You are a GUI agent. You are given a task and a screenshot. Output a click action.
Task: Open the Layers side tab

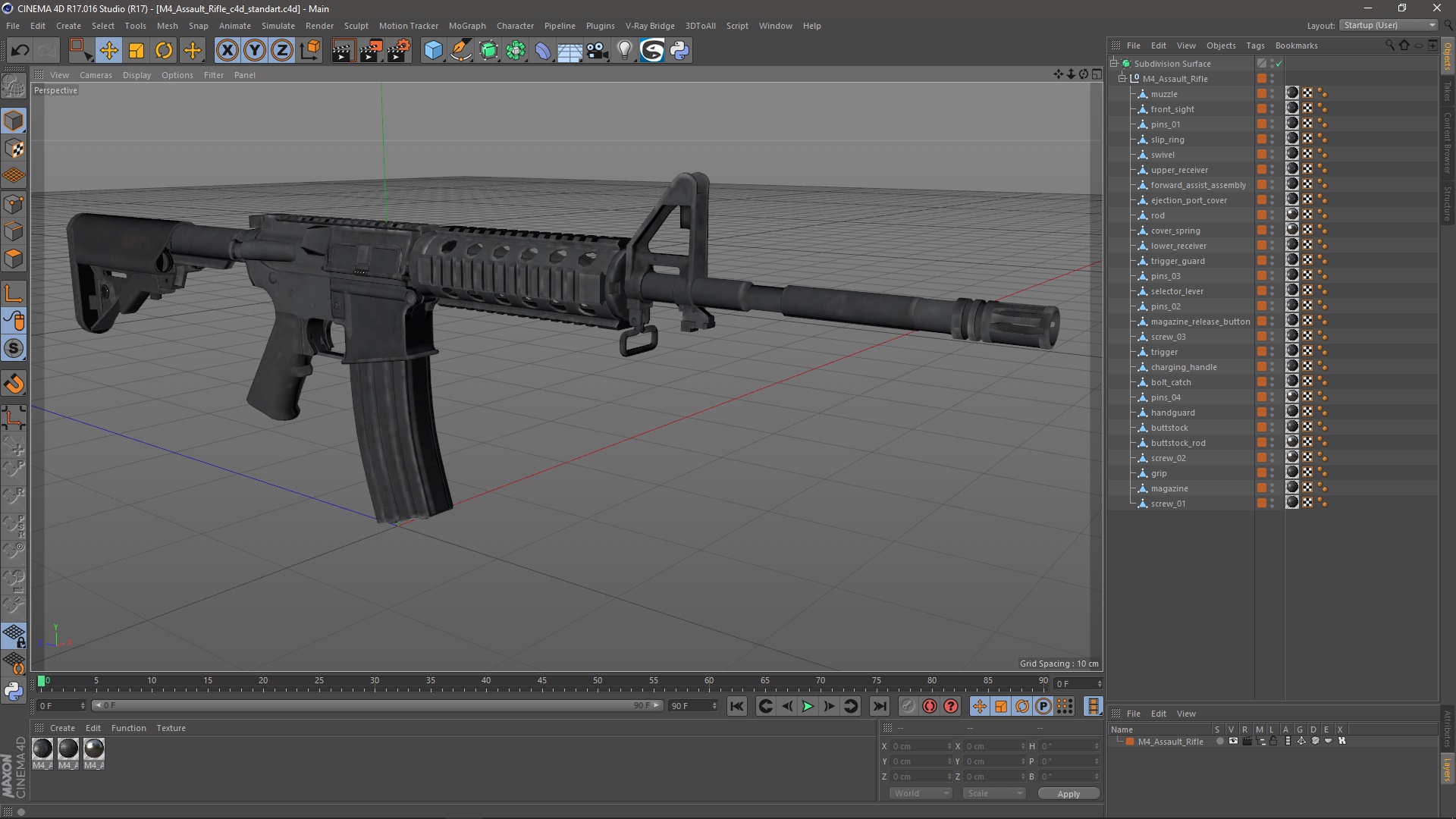coord(1448,769)
